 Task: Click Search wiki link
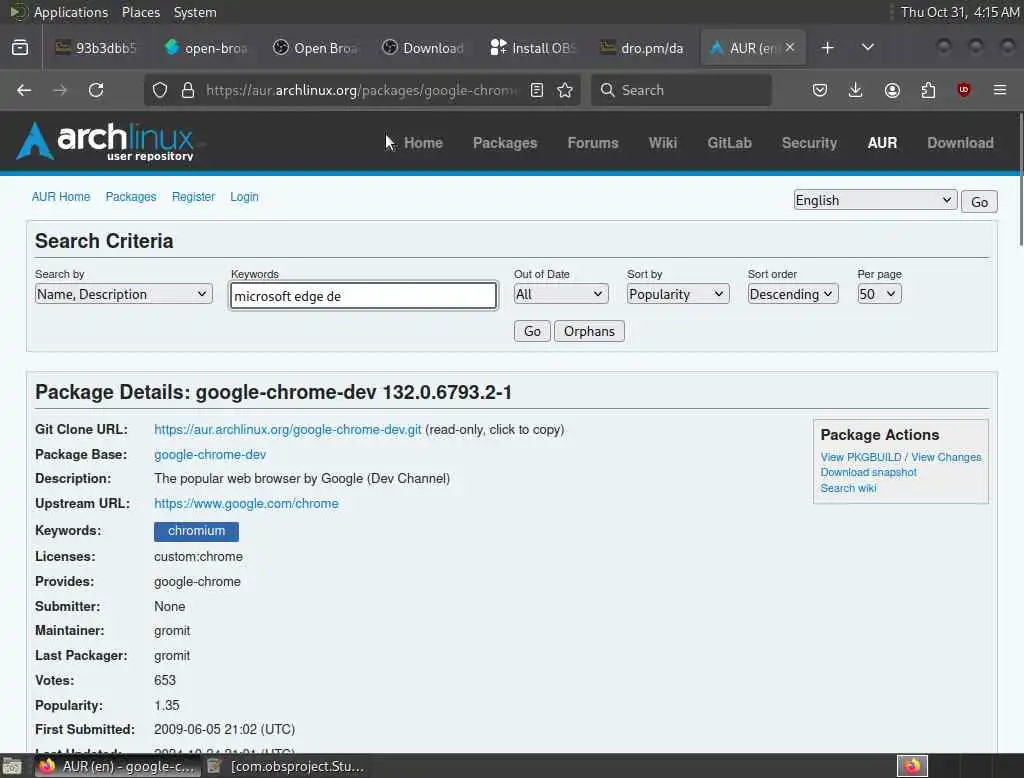pos(848,488)
